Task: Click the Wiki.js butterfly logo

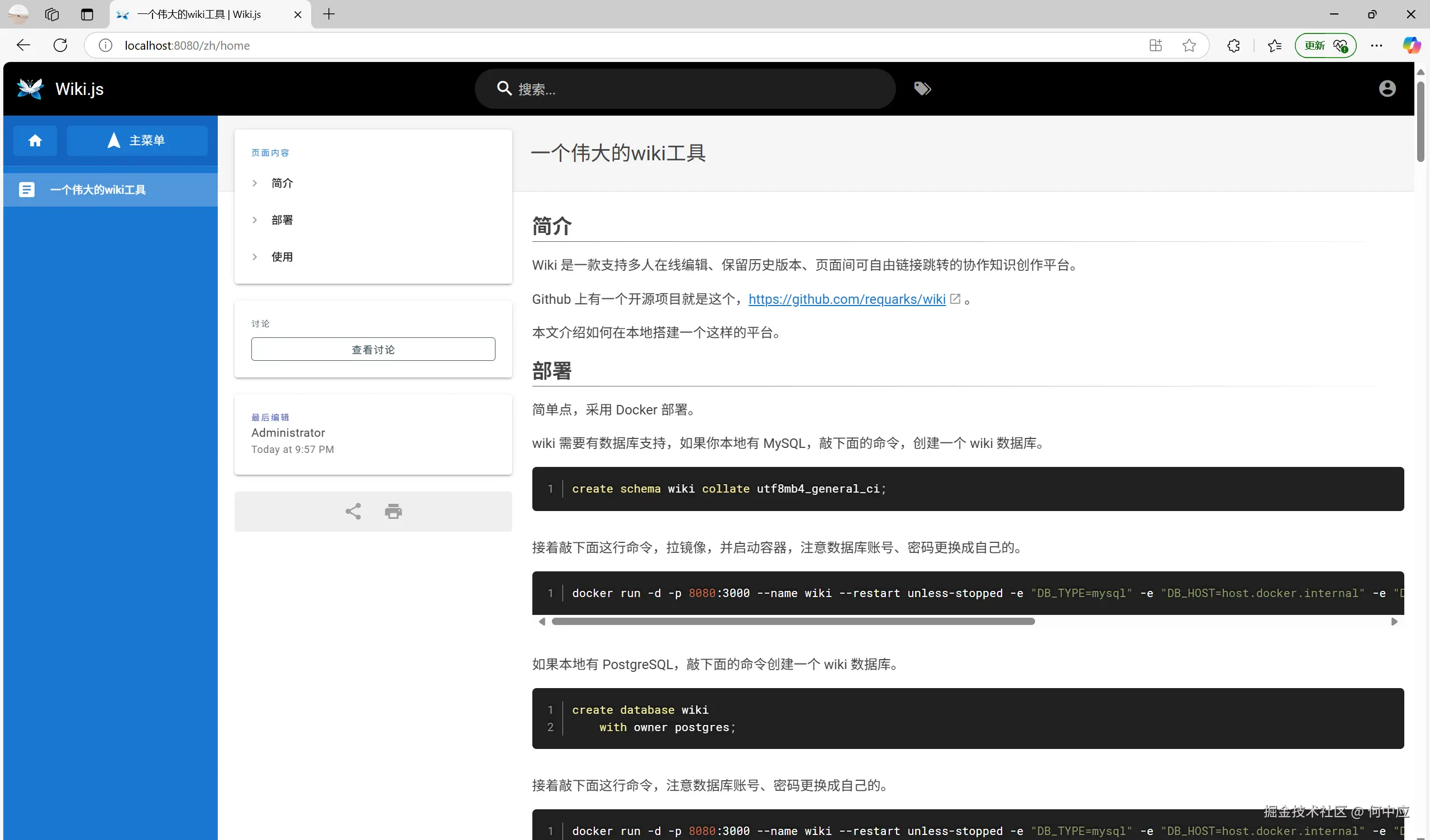Action: [x=30, y=88]
